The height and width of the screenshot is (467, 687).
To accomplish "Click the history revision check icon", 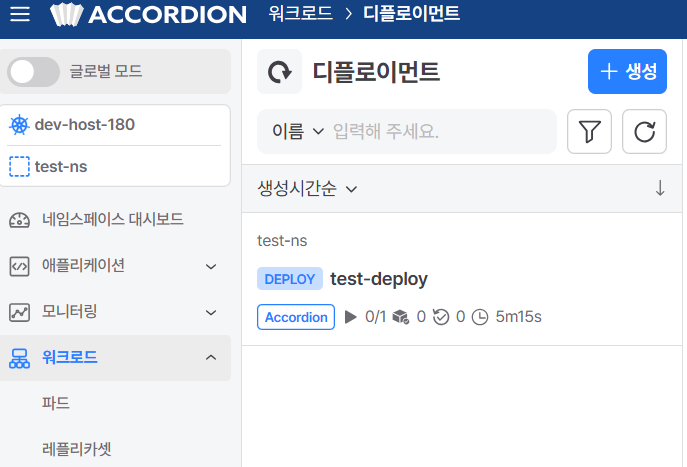I will pyautogui.click(x=441, y=317).
